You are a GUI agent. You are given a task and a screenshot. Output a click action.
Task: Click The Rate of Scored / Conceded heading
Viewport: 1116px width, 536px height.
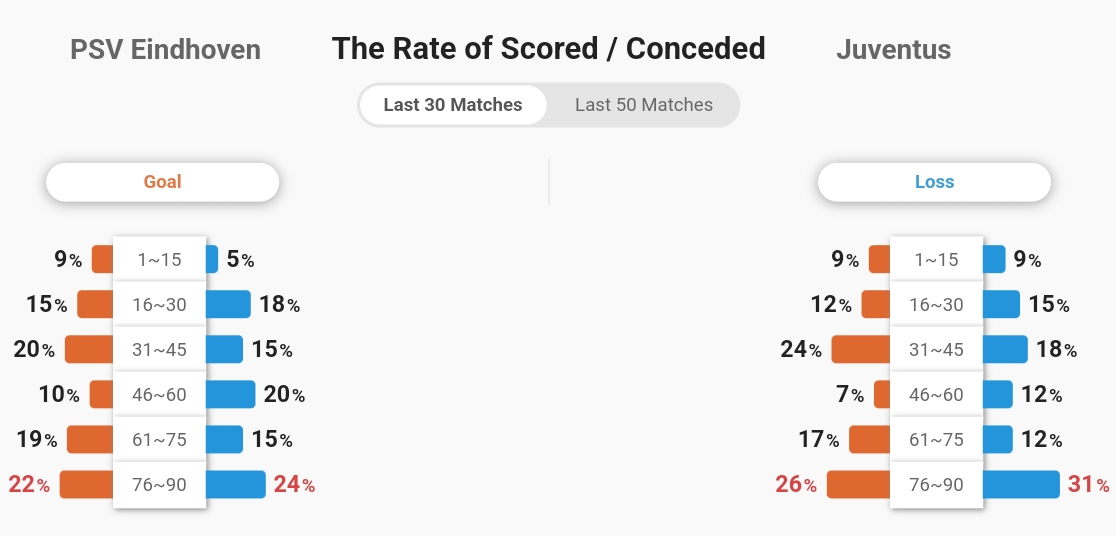[x=549, y=49]
